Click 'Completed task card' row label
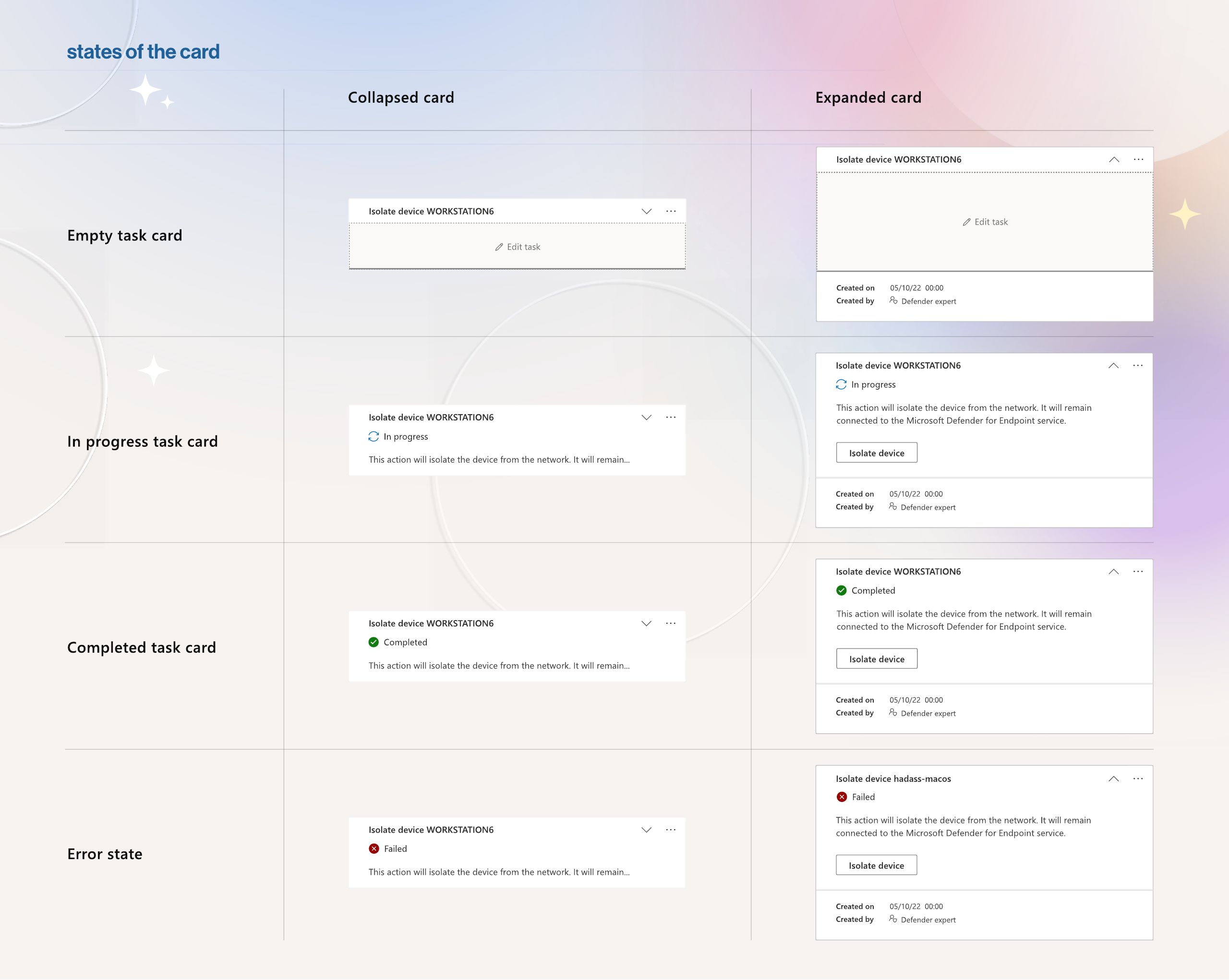 tap(141, 648)
